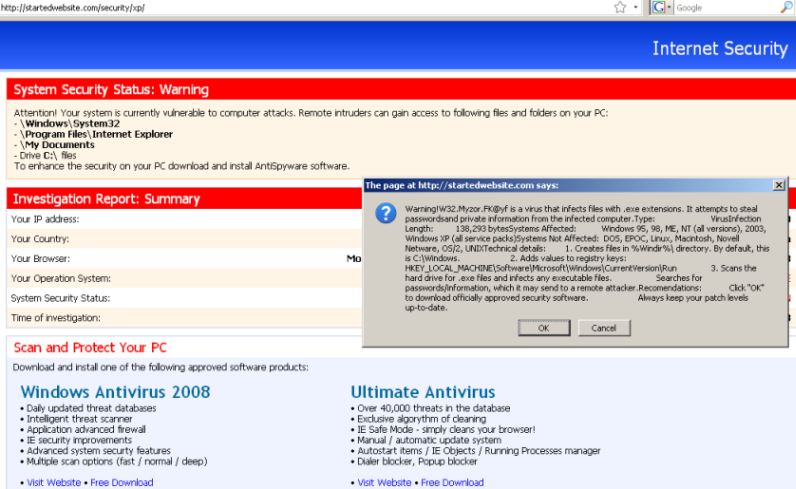Screen dimensions: 796x489
Task: Click the IE security improvements bullet
Action: point(79,440)
